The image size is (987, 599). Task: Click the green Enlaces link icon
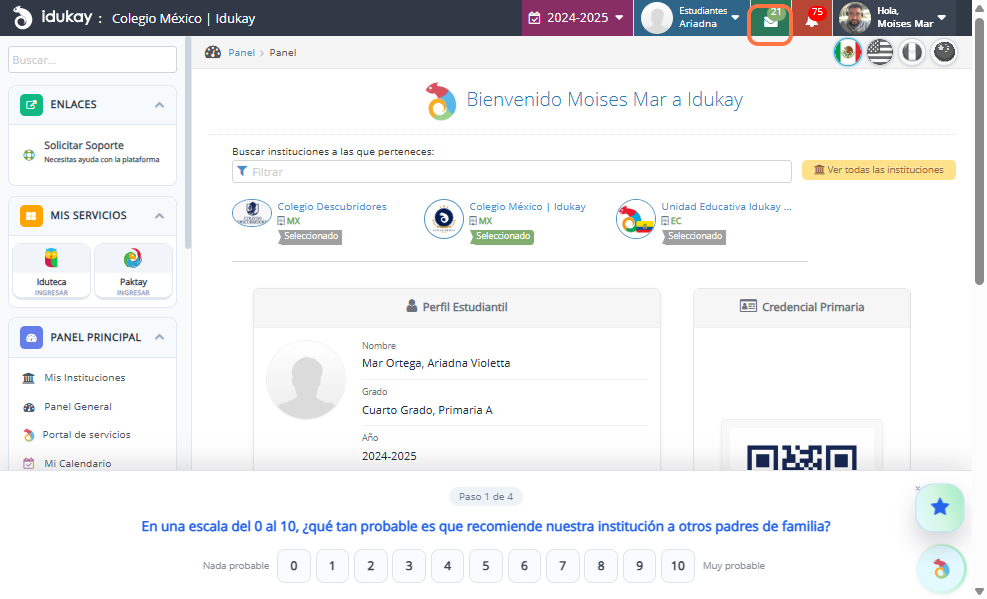pyautogui.click(x=31, y=104)
